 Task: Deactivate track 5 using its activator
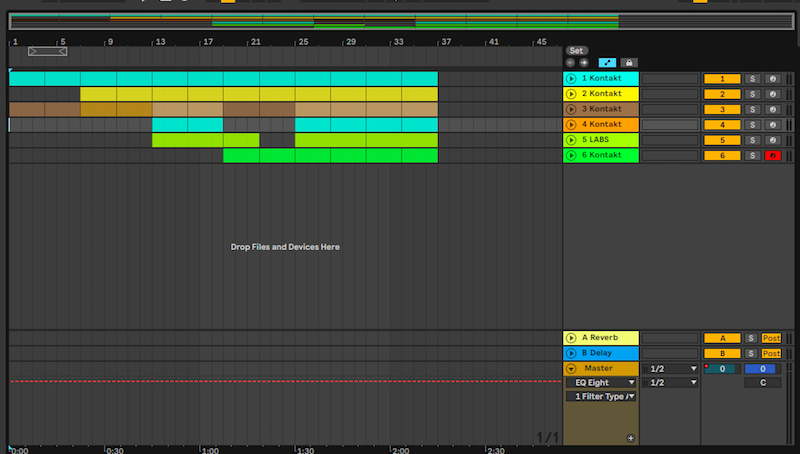(x=722, y=140)
